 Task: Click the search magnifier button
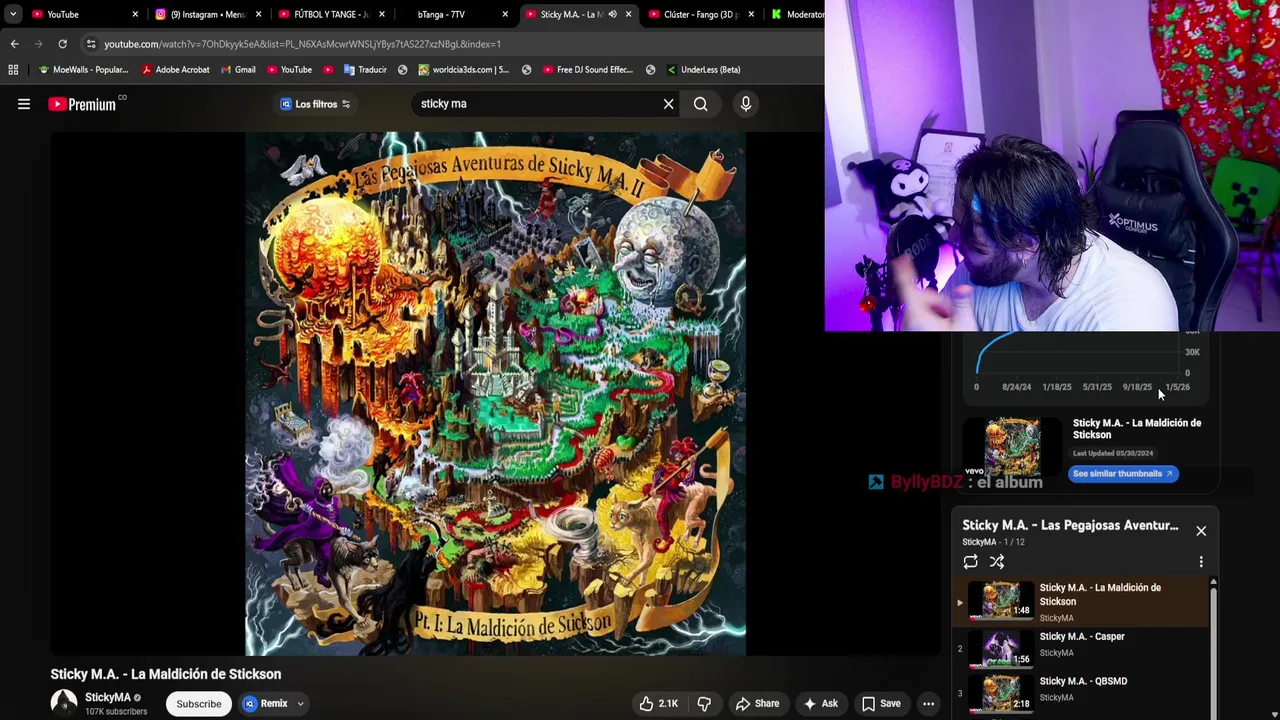[x=701, y=104]
